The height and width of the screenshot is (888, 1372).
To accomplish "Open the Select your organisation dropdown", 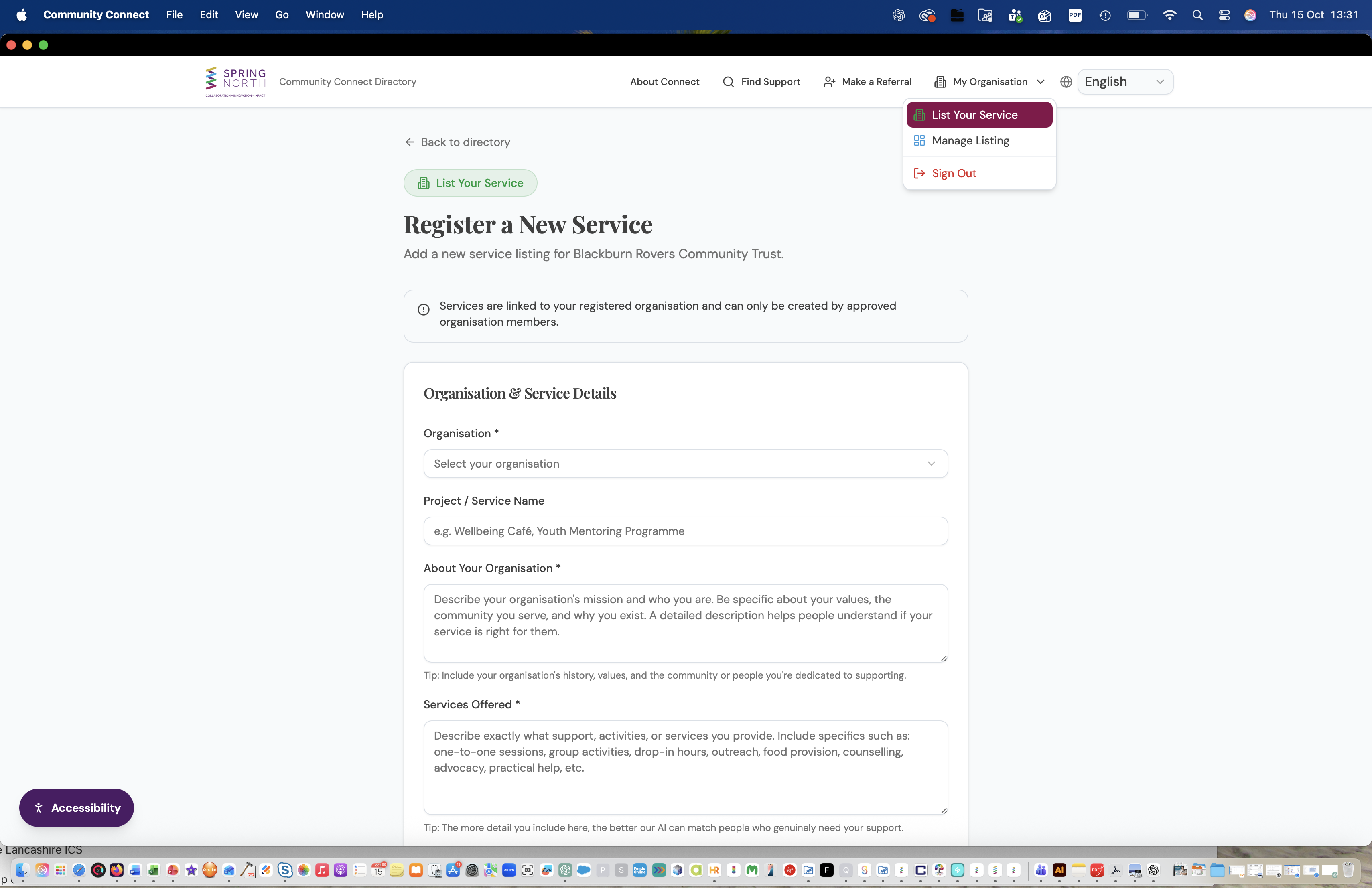I will pyautogui.click(x=686, y=464).
